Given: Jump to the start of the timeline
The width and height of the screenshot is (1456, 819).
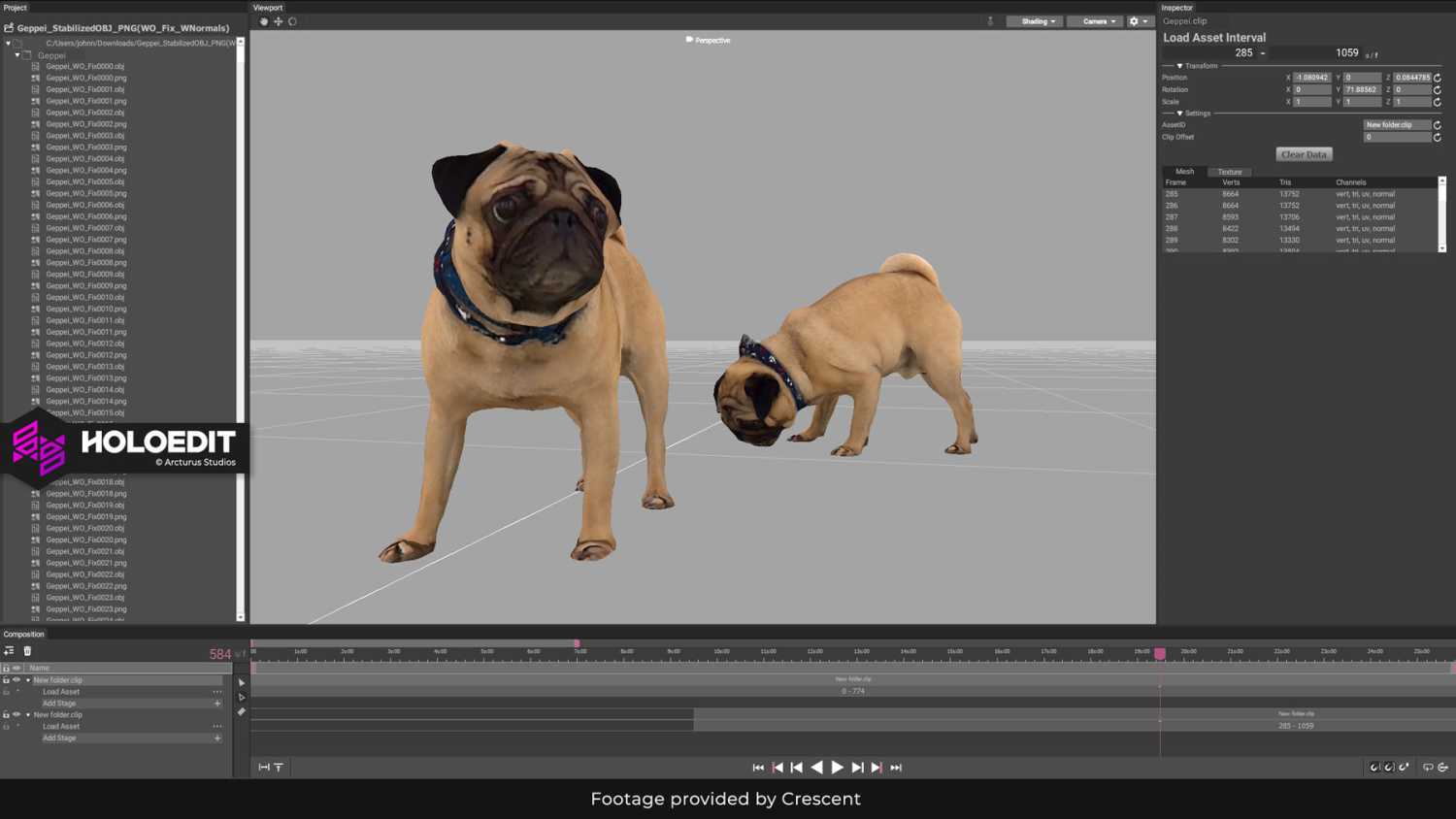Looking at the screenshot, I should [x=758, y=768].
